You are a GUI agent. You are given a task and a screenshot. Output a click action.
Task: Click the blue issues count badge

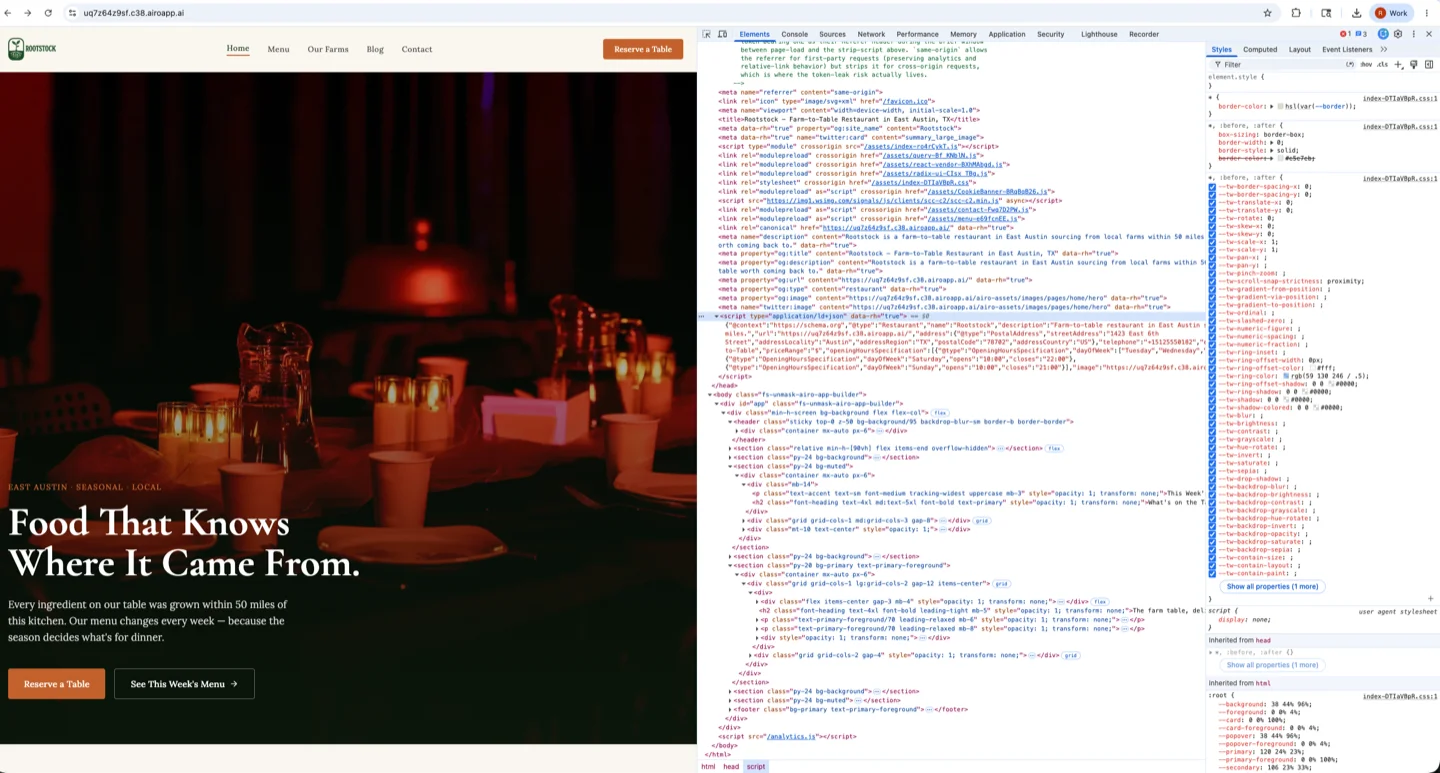click(1361, 34)
